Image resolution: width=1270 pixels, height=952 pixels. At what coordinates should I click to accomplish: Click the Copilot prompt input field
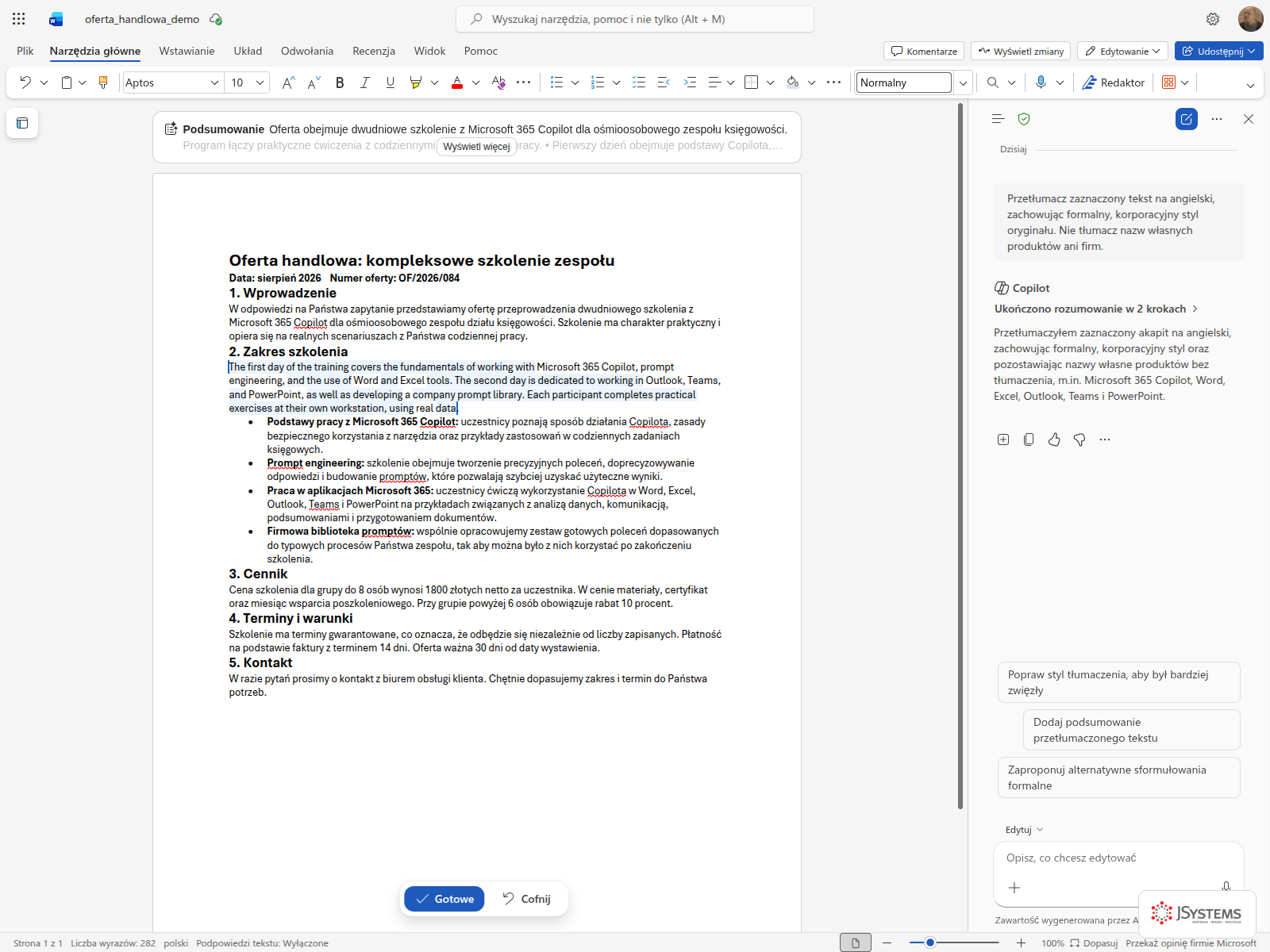point(1118,858)
